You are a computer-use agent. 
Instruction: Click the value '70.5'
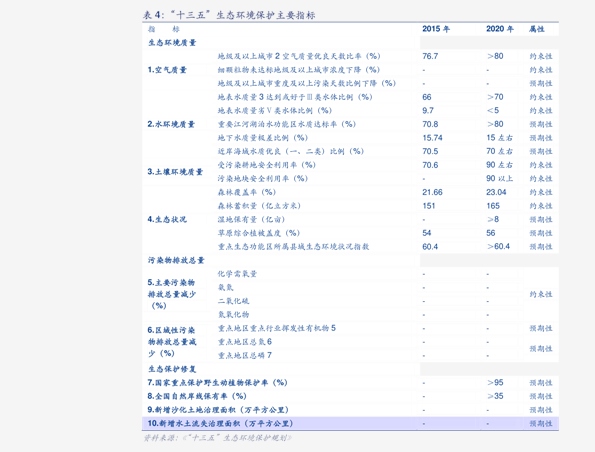pos(430,151)
